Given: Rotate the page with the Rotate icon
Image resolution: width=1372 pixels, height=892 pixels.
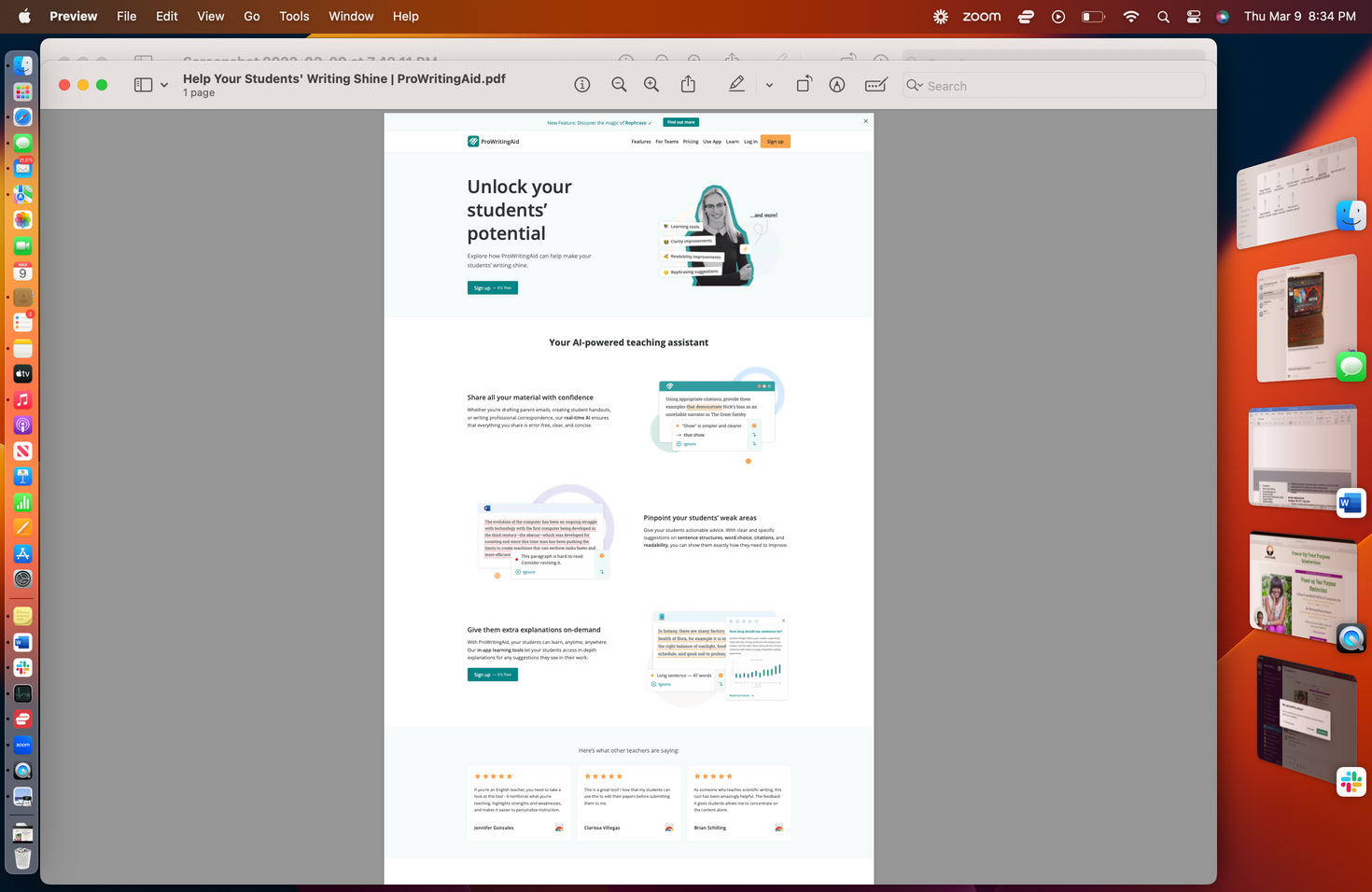Looking at the screenshot, I should (804, 84).
